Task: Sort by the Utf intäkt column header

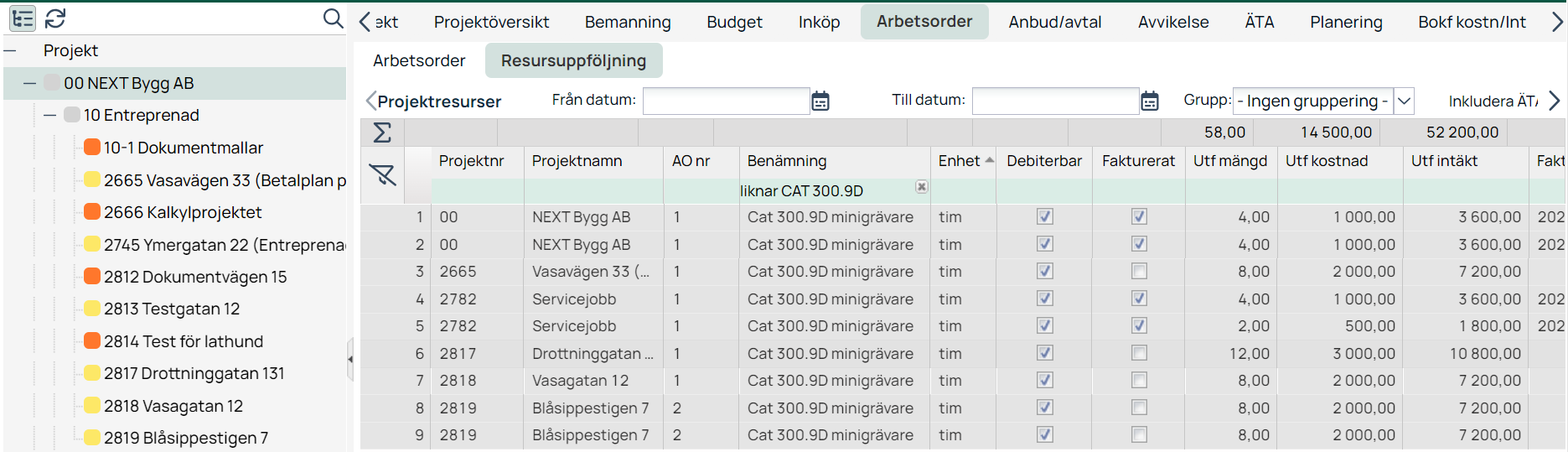Action: [1444, 161]
